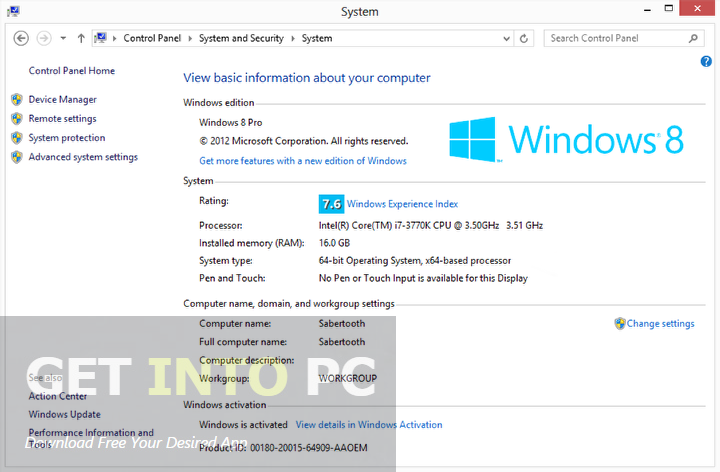Click 'Windows 8 Pro' edition text
Image resolution: width=720 pixels, height=472 pixels.
point(231,123)
